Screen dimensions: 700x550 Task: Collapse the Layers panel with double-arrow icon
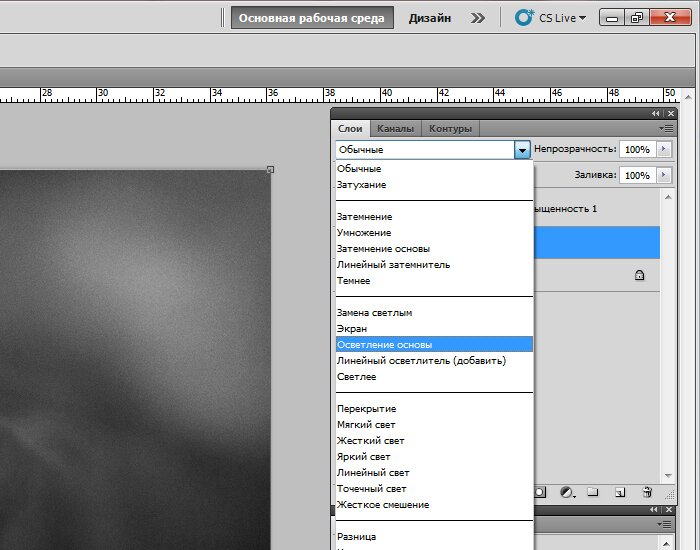657,114
